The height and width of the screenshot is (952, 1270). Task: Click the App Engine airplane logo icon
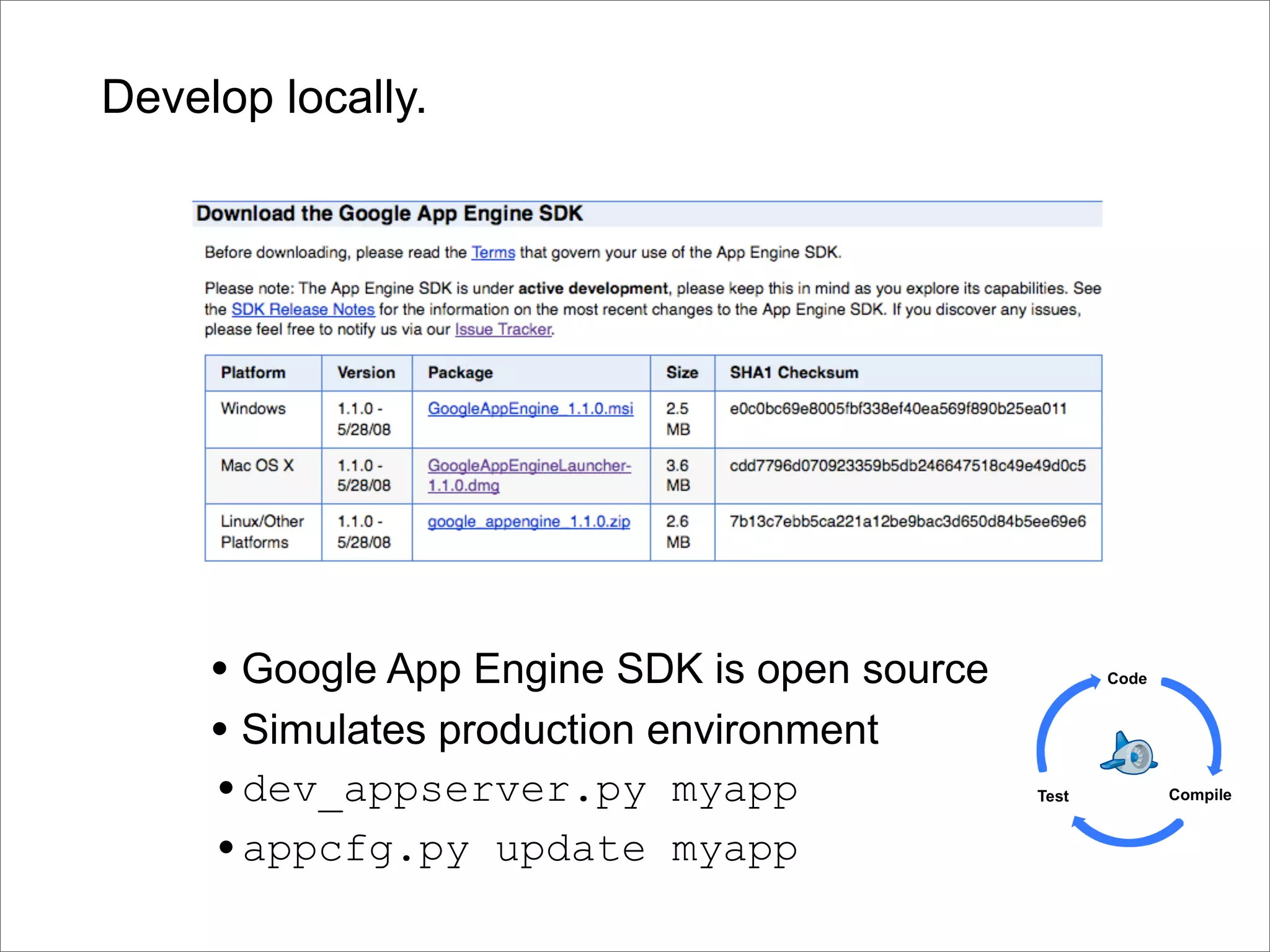(x=1130, y=754)
